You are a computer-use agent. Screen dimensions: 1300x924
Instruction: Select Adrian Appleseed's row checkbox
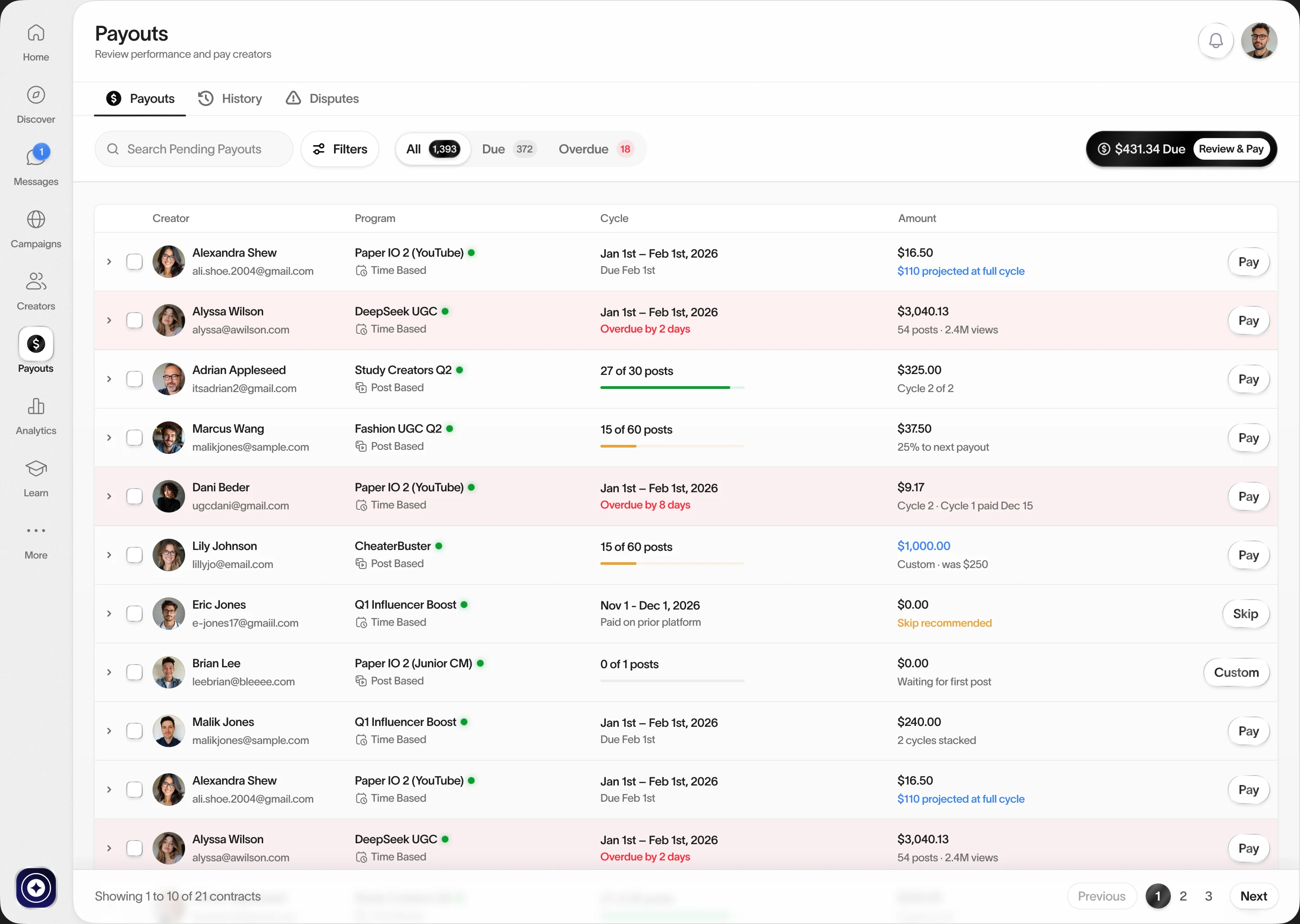(135, 379)
